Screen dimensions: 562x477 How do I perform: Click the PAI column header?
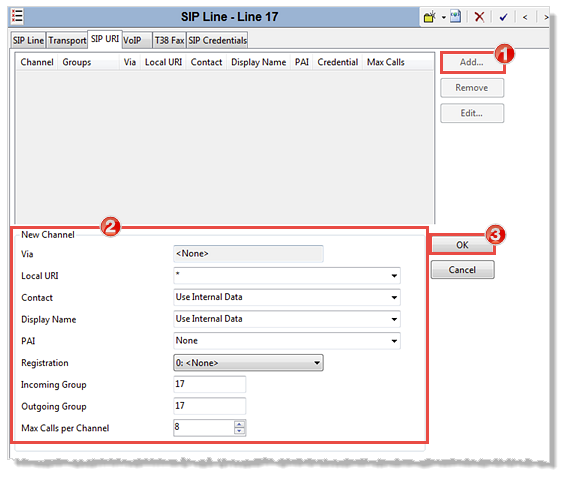(302, 62)
